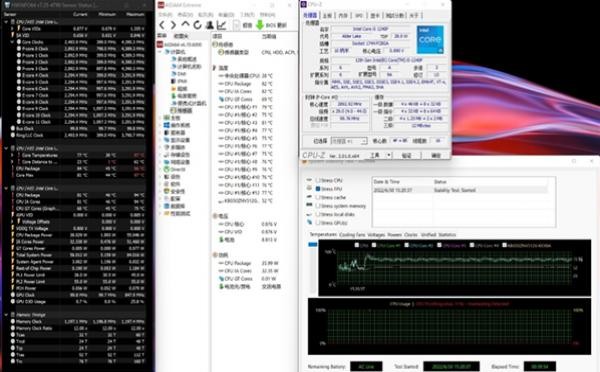Click the blue graph scale slider

[313, 245]
